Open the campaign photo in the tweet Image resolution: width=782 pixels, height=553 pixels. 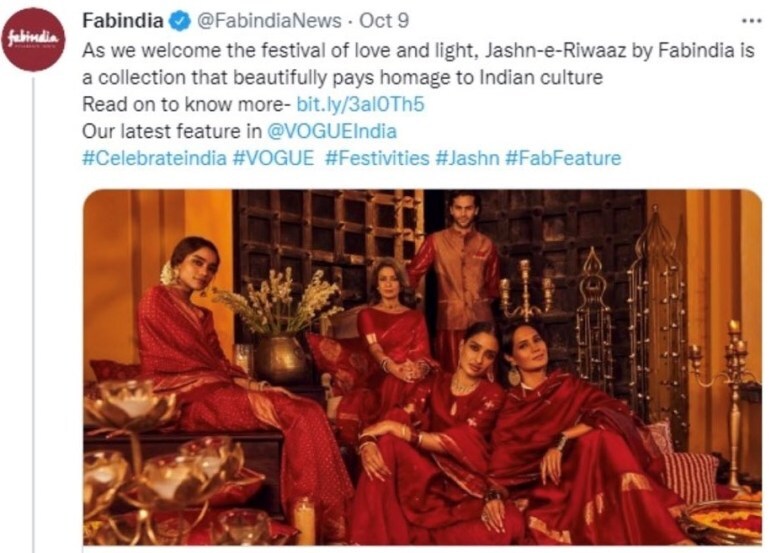(x=422, y=367)
